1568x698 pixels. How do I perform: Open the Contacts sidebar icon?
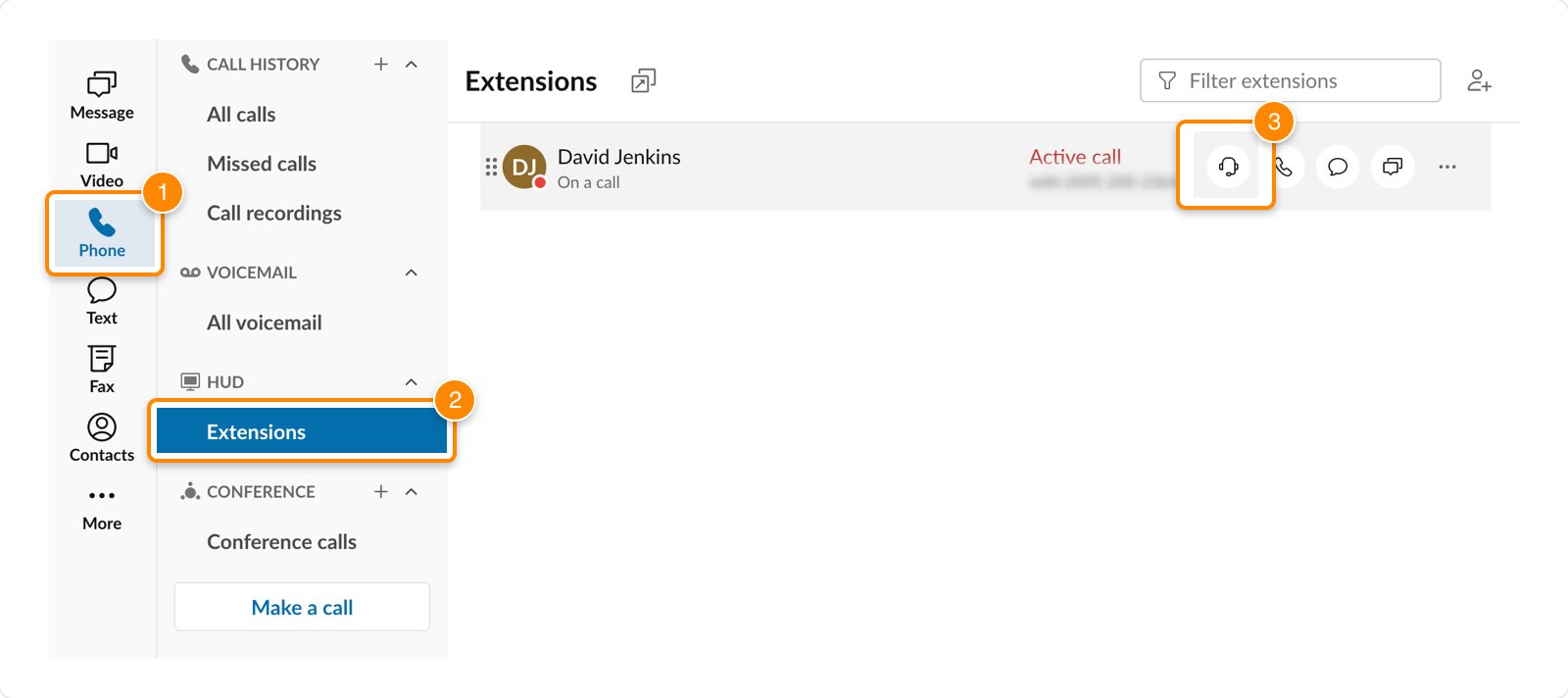[x=102, y=437]
